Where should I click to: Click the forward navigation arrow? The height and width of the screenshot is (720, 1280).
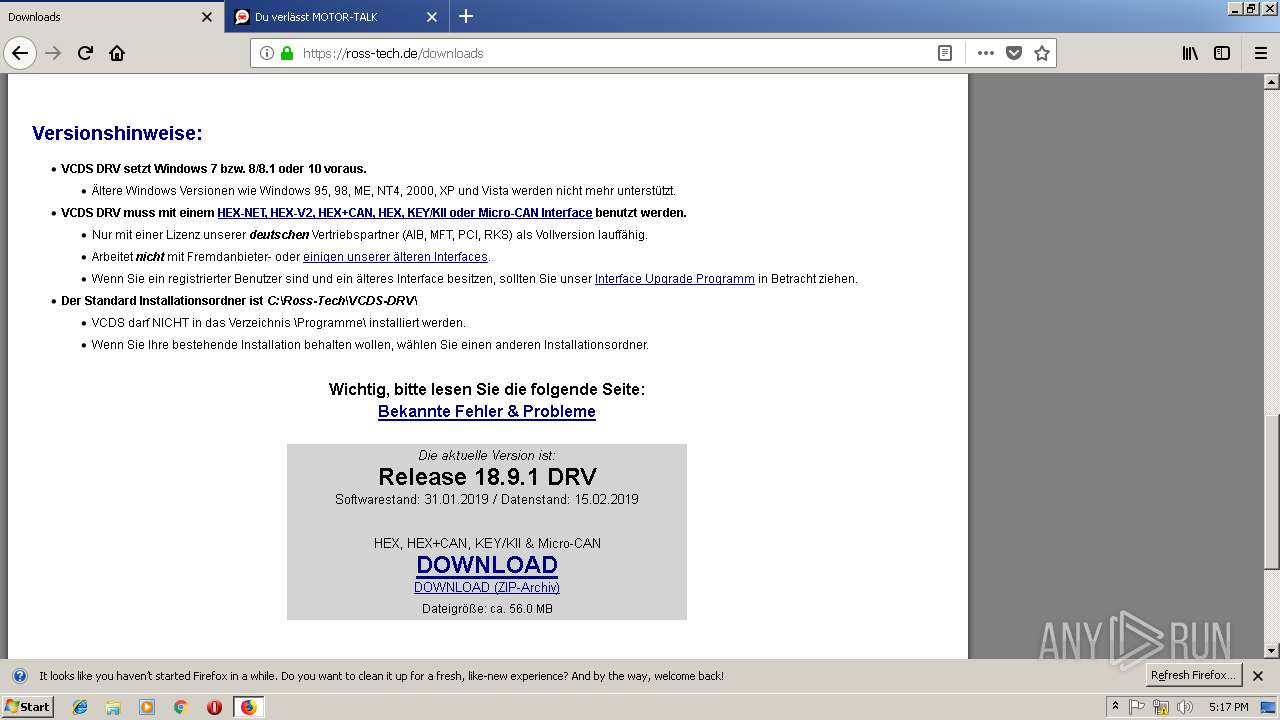coord(54,53)
